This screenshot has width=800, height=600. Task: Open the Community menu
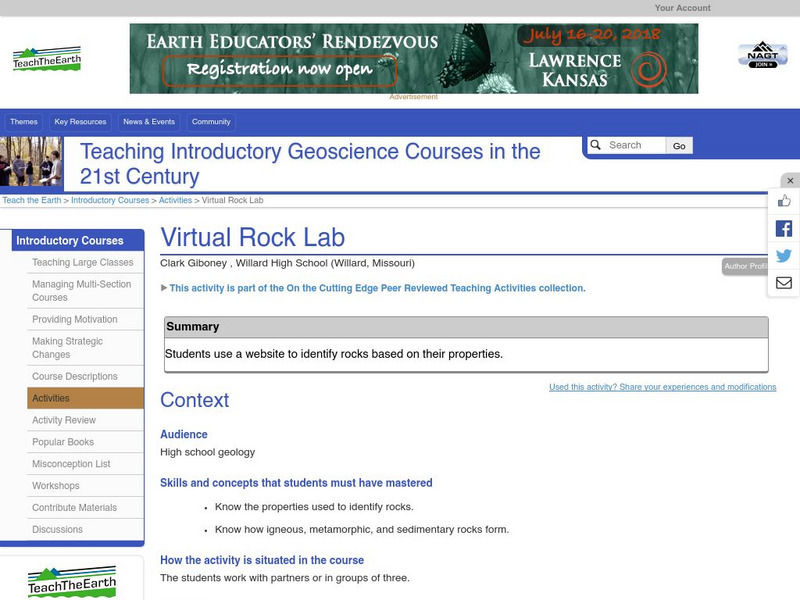[211, 120]
